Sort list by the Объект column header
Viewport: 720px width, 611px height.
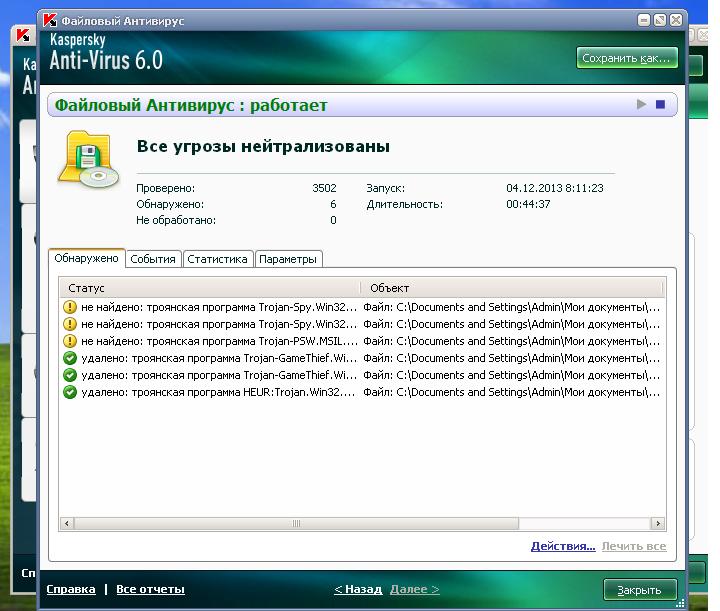[x=512, y=288]
